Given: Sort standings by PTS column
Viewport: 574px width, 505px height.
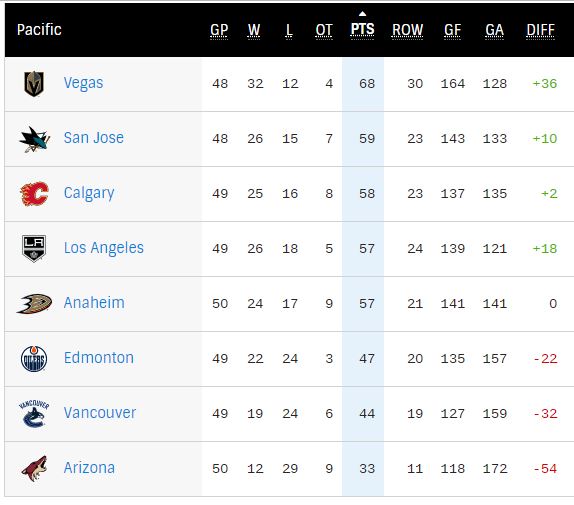Looking at the screenshot, I should pos(362,30).
